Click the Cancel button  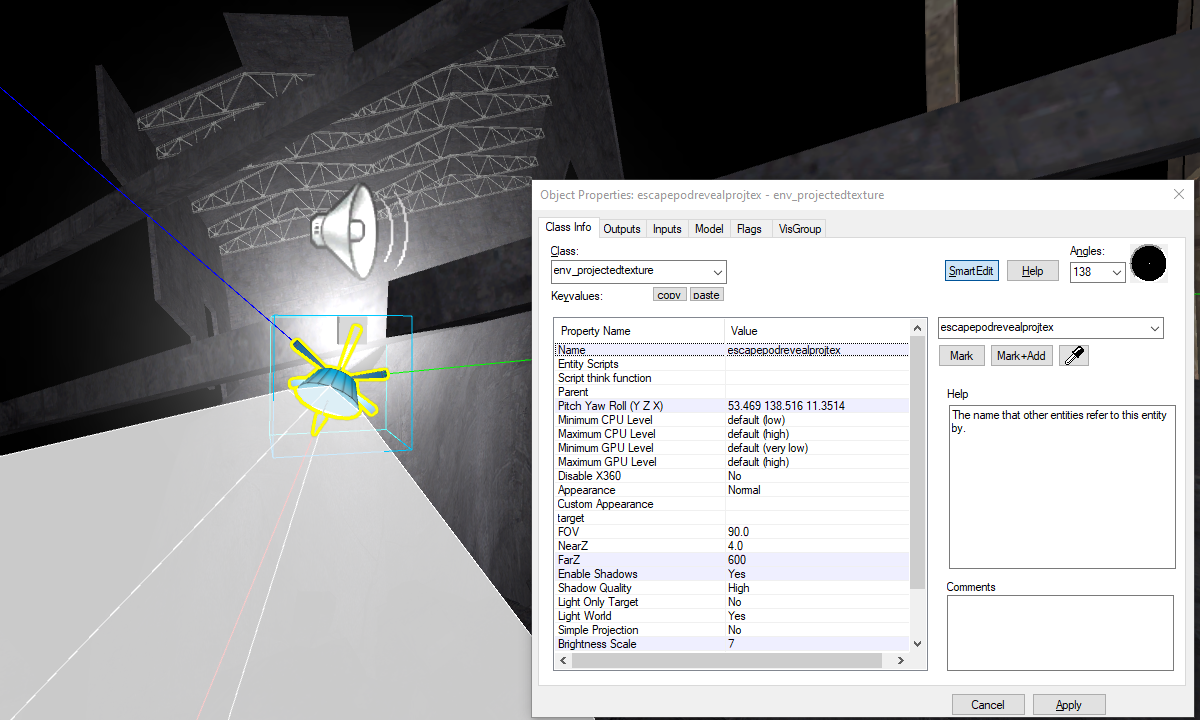[988, 704]
